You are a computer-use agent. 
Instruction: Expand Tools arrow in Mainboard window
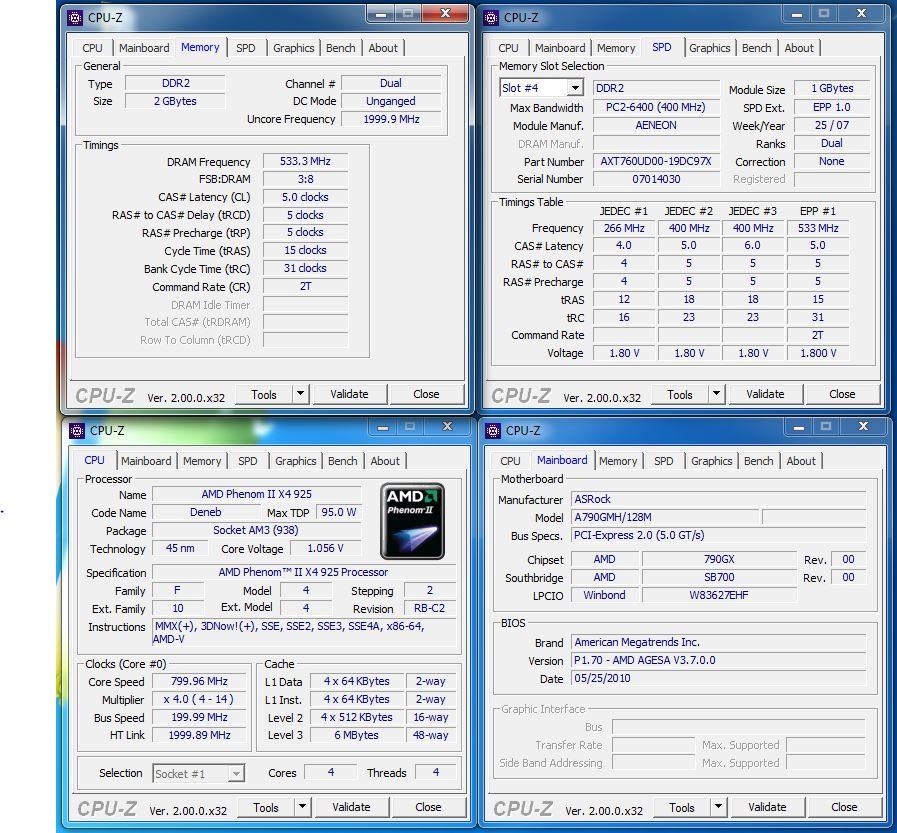click(x=718, y=807)
